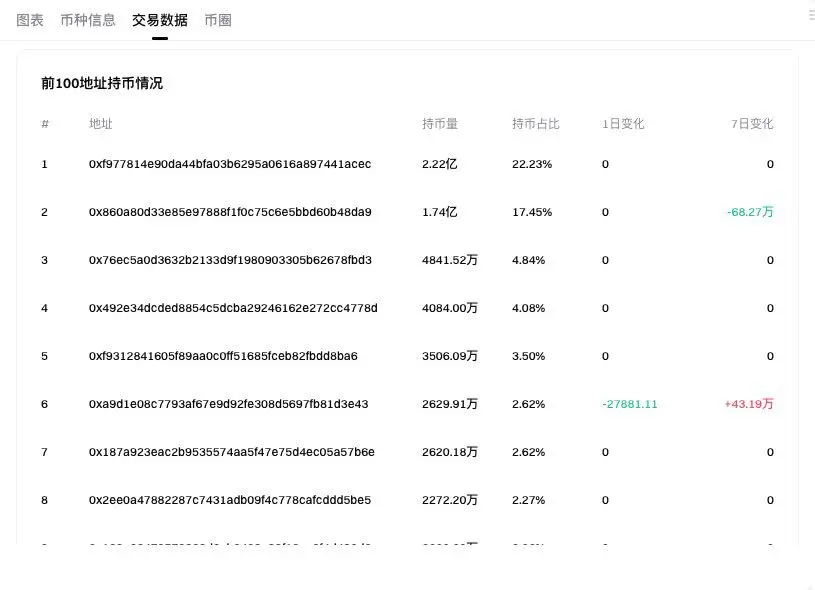Click the -27881.11 one-day change
The width and height of the screenshot is (815, 590).
(x=629, y=404)
